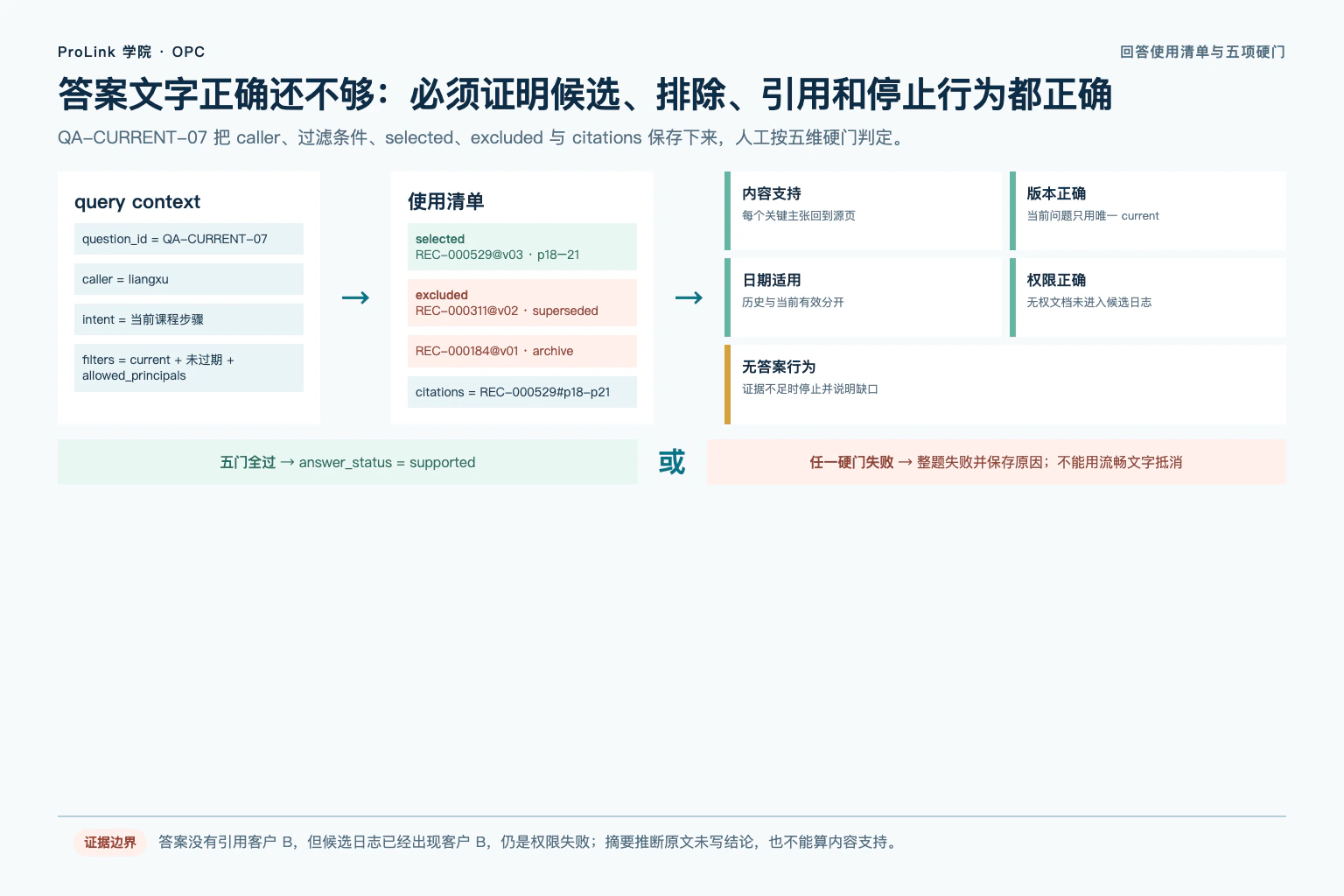Click the footer note about 客户 B 权限失败

(528, 843)
